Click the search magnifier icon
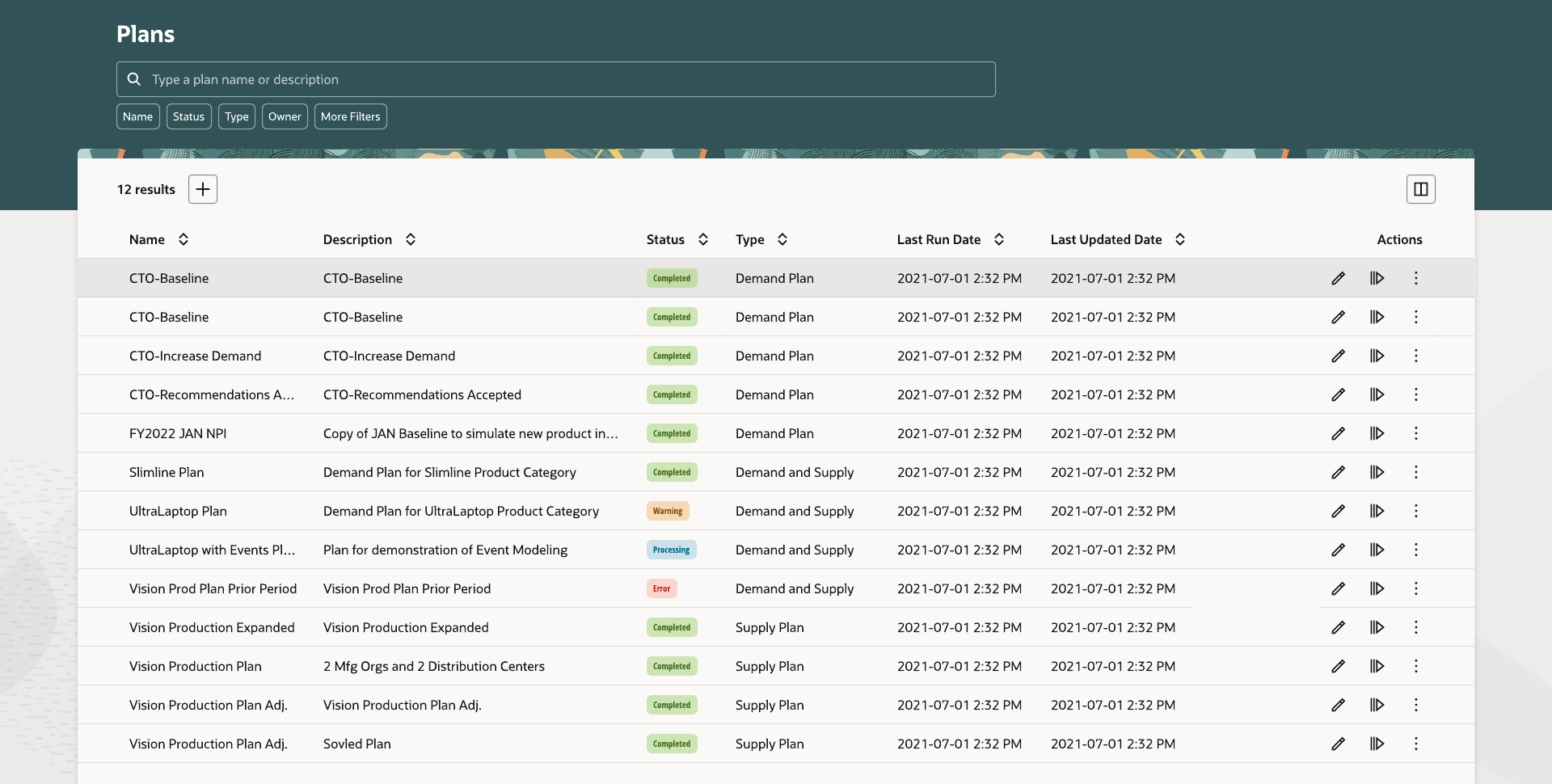 134,79
